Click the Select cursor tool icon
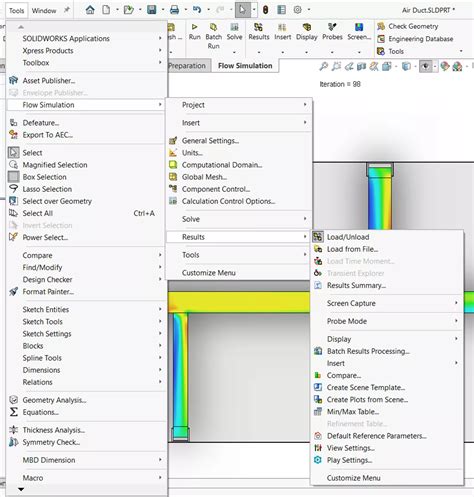The height and width of the screenshot is (497, 474). click(x=242, y=10)
